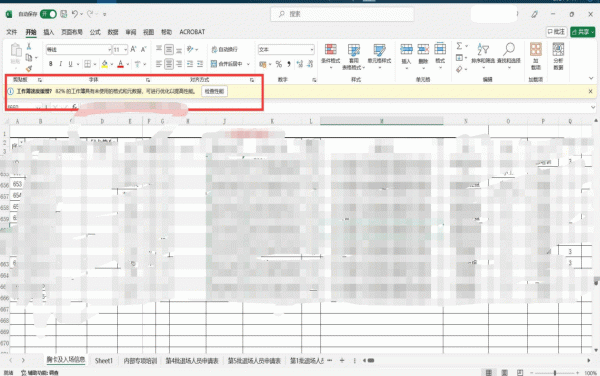The image size is (600, 376).
Task: Toggle Top Align
Action: coord(159,49)
